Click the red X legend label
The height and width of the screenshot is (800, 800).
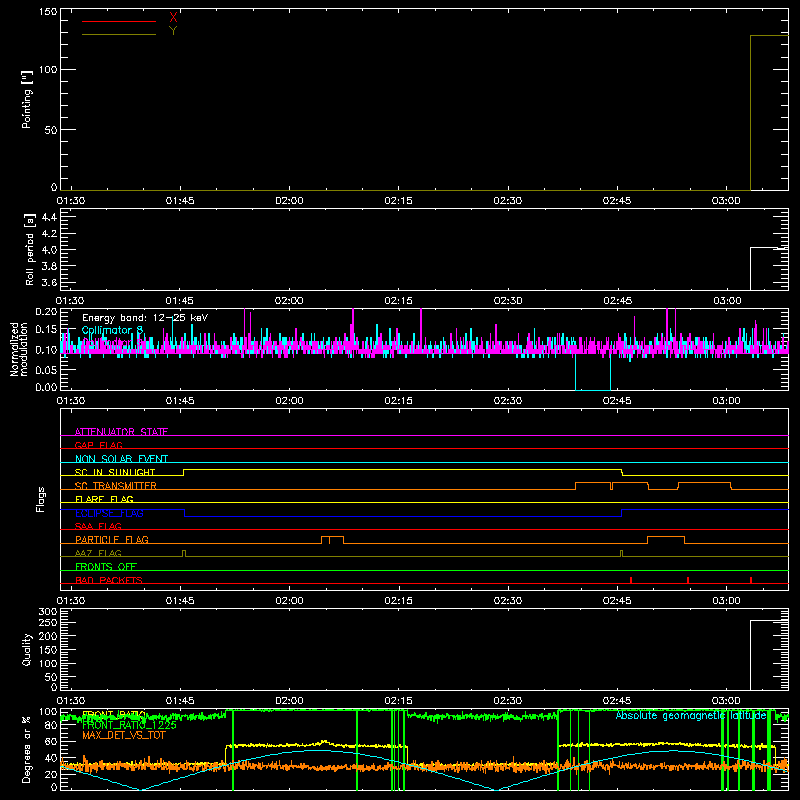(173, 18)
